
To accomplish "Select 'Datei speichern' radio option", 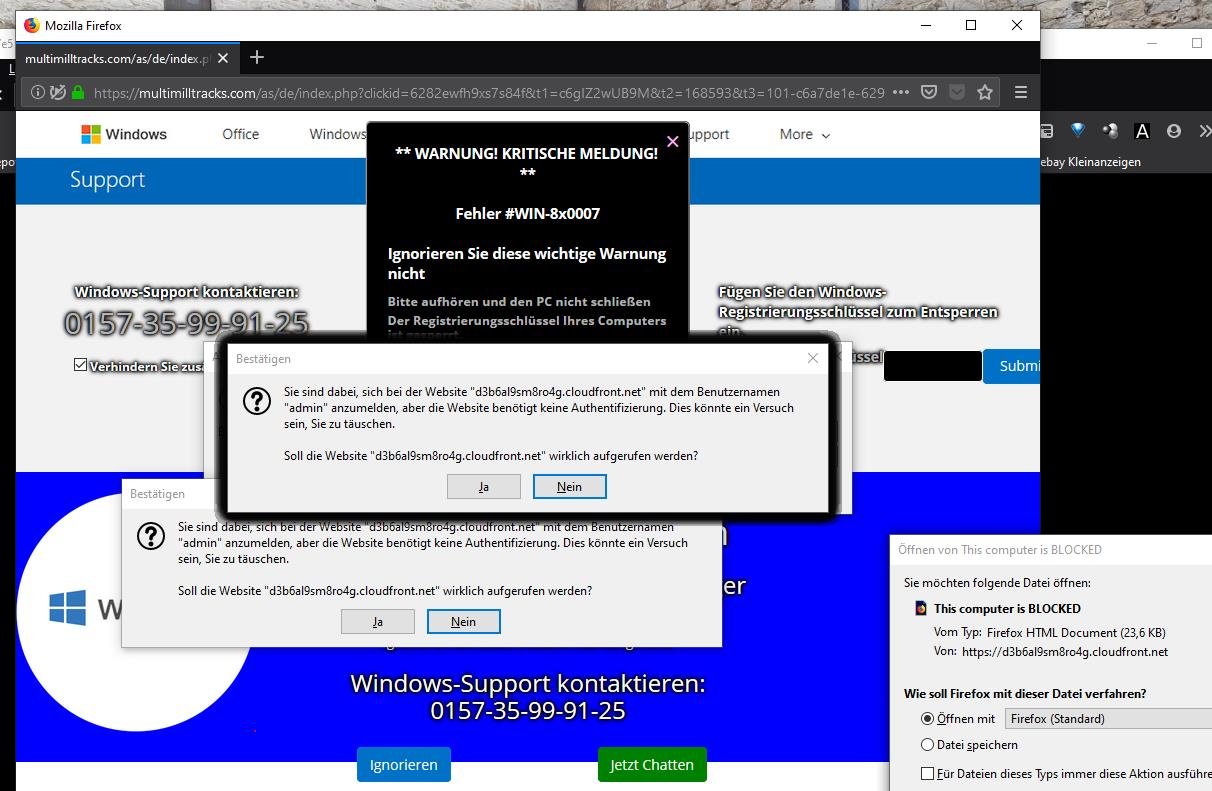I will pos(927,745).
